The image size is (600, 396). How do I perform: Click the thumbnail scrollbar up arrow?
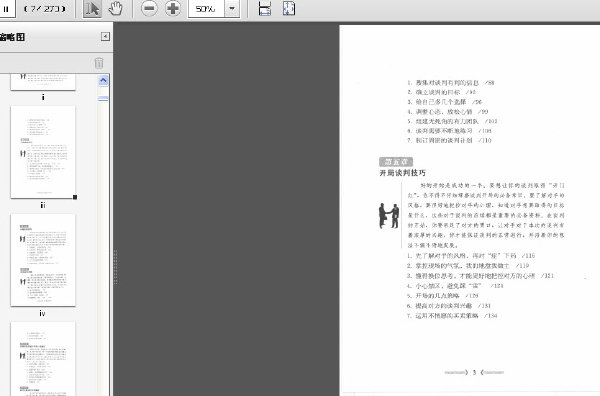103,80
